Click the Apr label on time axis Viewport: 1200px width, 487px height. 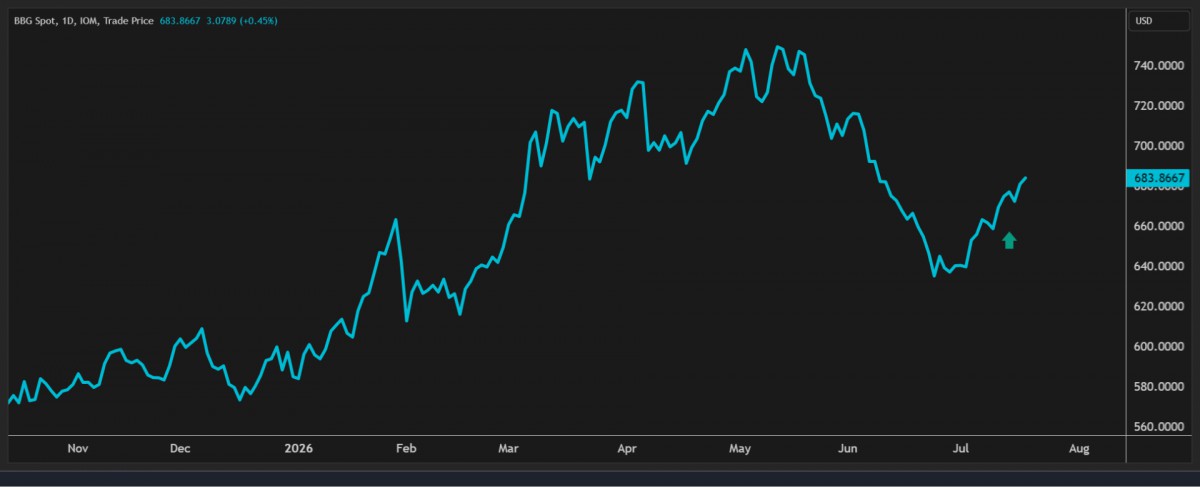[627, 450]
